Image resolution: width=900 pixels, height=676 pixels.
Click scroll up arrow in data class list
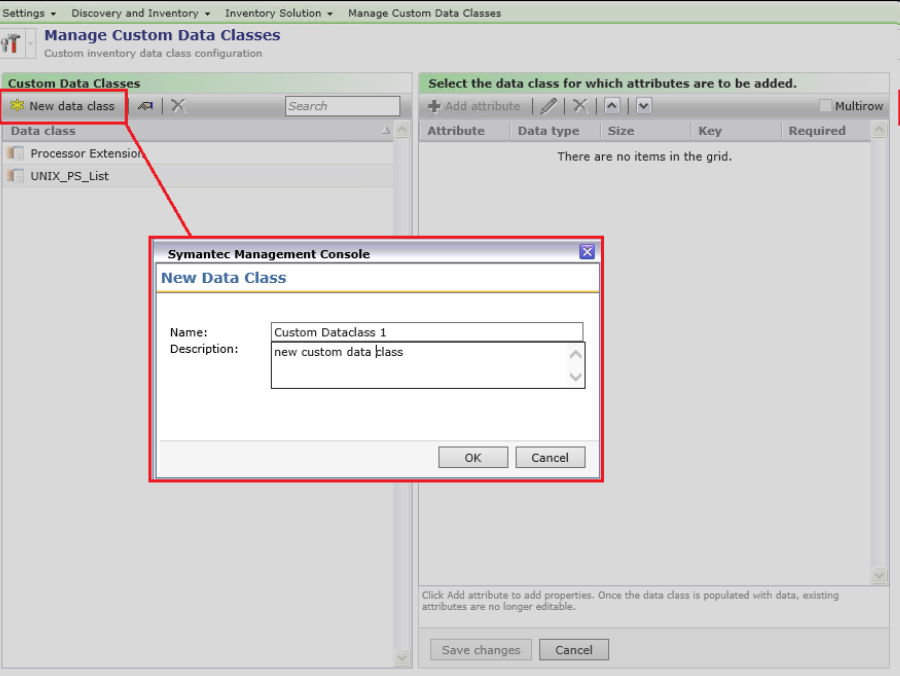[402, 130]
